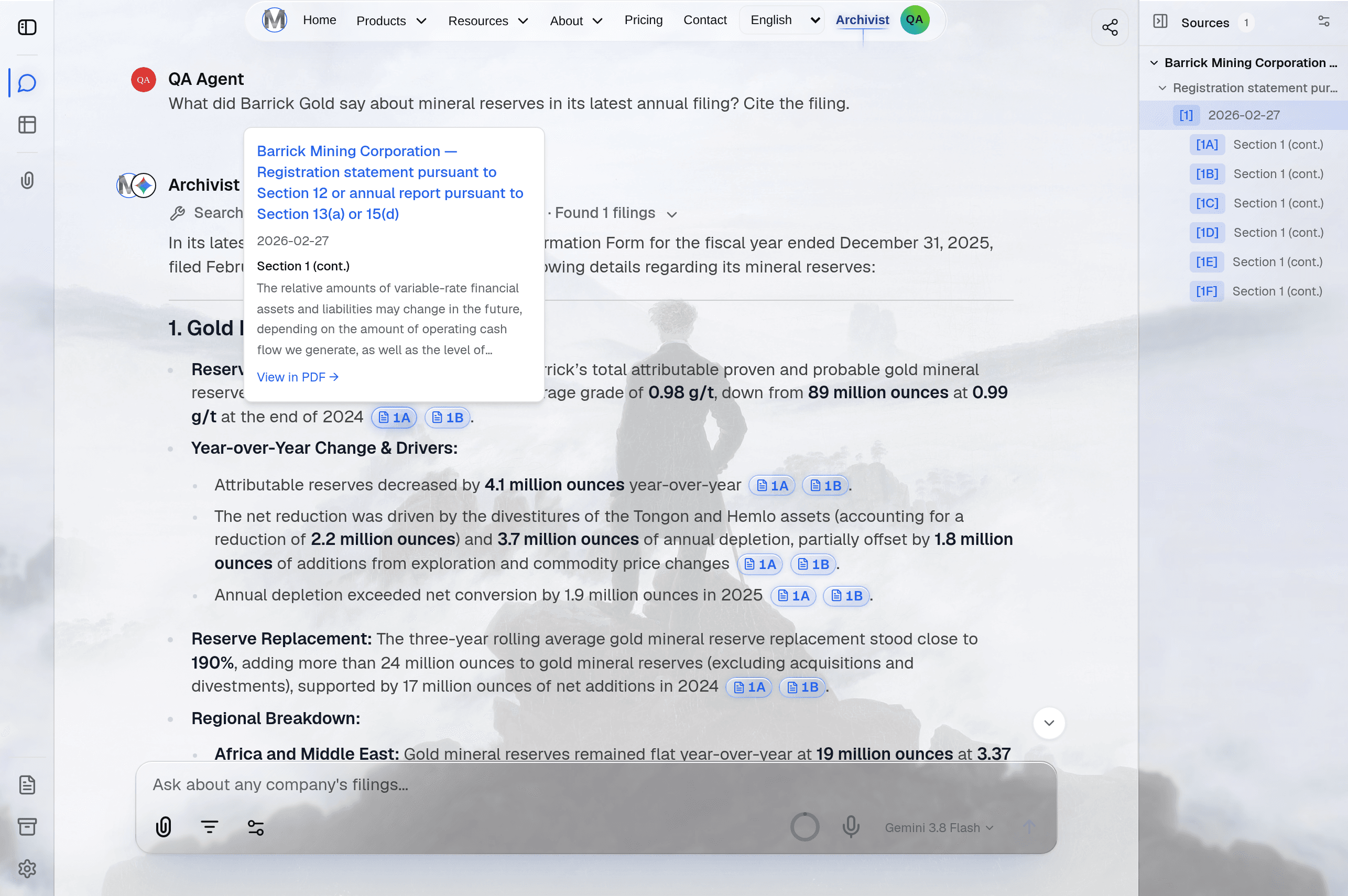This screenshot has height=896, width=1348.
Task: Open settings gear in the sidebar
Action: 27,869
